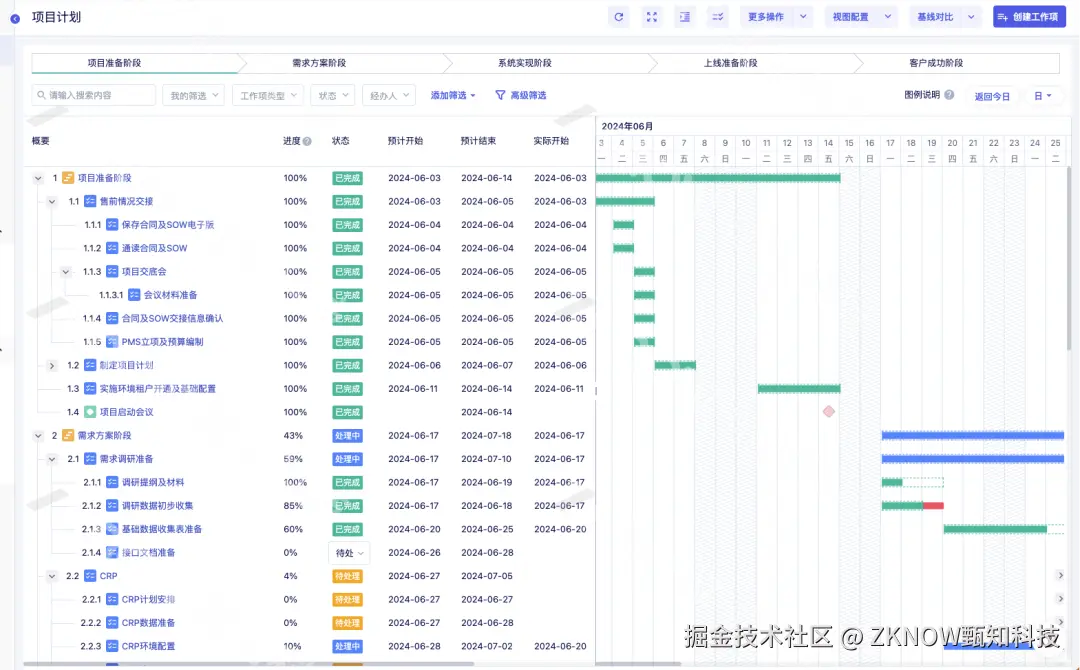The image size is (1080, 670).
Task: Open the 基线对比 dropdown arrow
Action: 971,17
